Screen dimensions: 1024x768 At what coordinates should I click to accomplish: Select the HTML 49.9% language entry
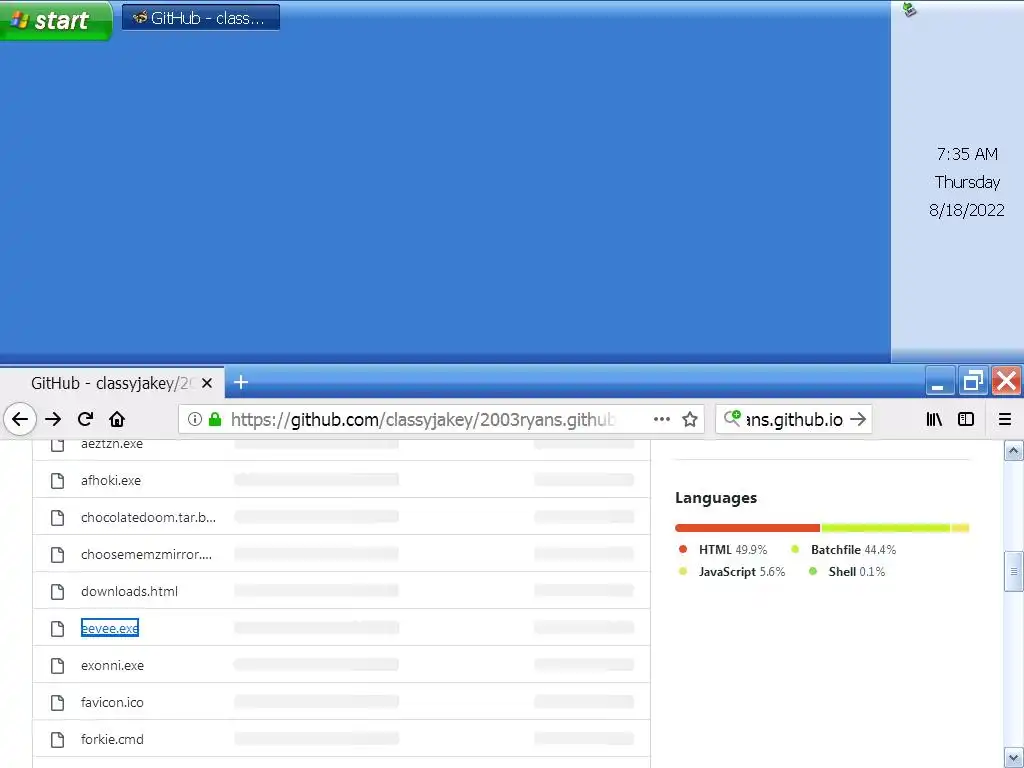[x=723, y=550]
